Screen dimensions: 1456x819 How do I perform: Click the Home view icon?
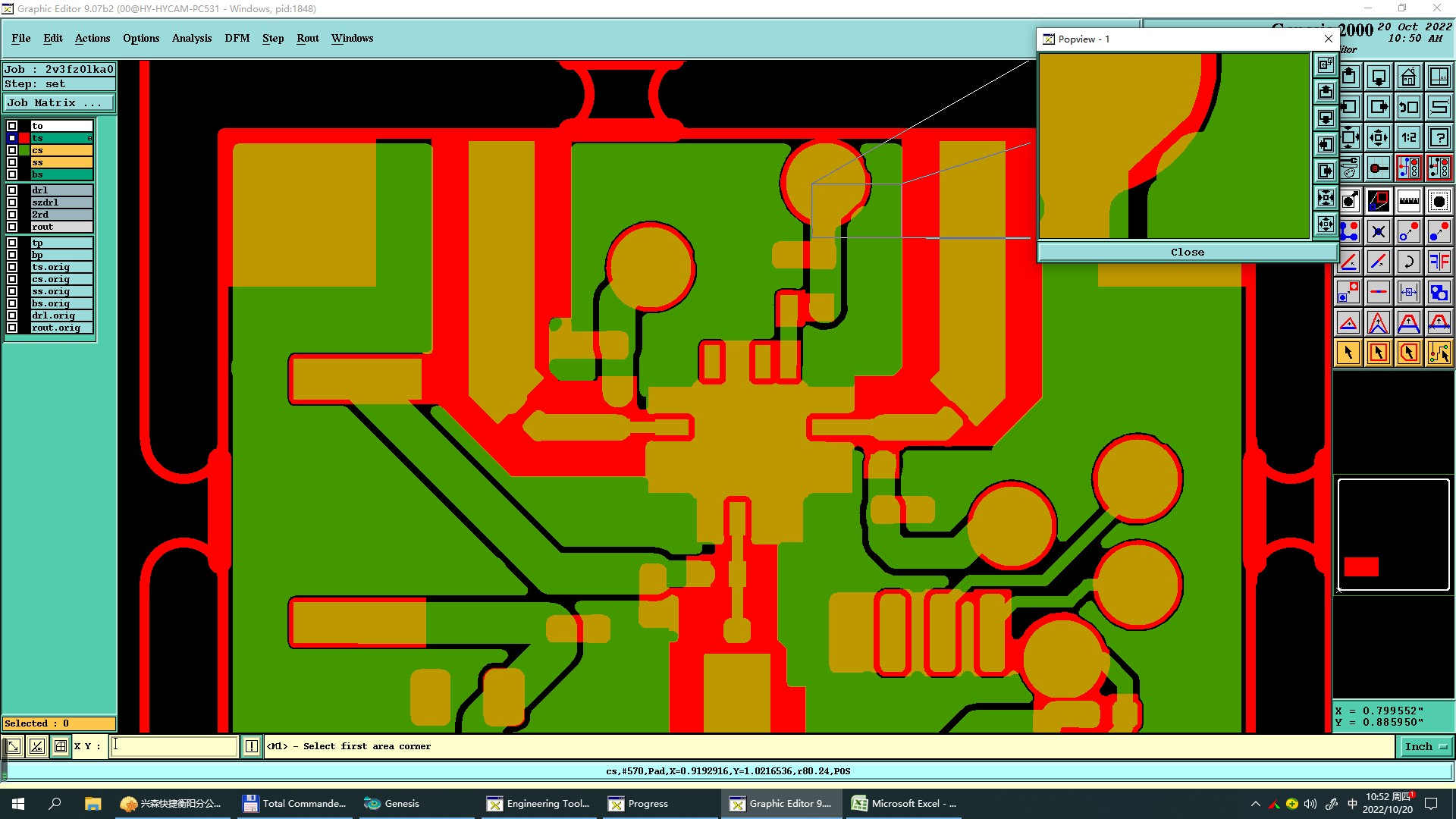pyautogui.click(x=1408, y=77)
